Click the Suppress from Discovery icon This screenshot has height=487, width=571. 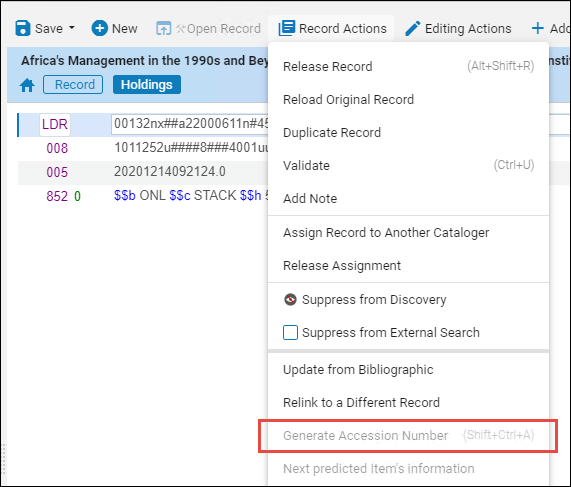[x=290, y=299]
